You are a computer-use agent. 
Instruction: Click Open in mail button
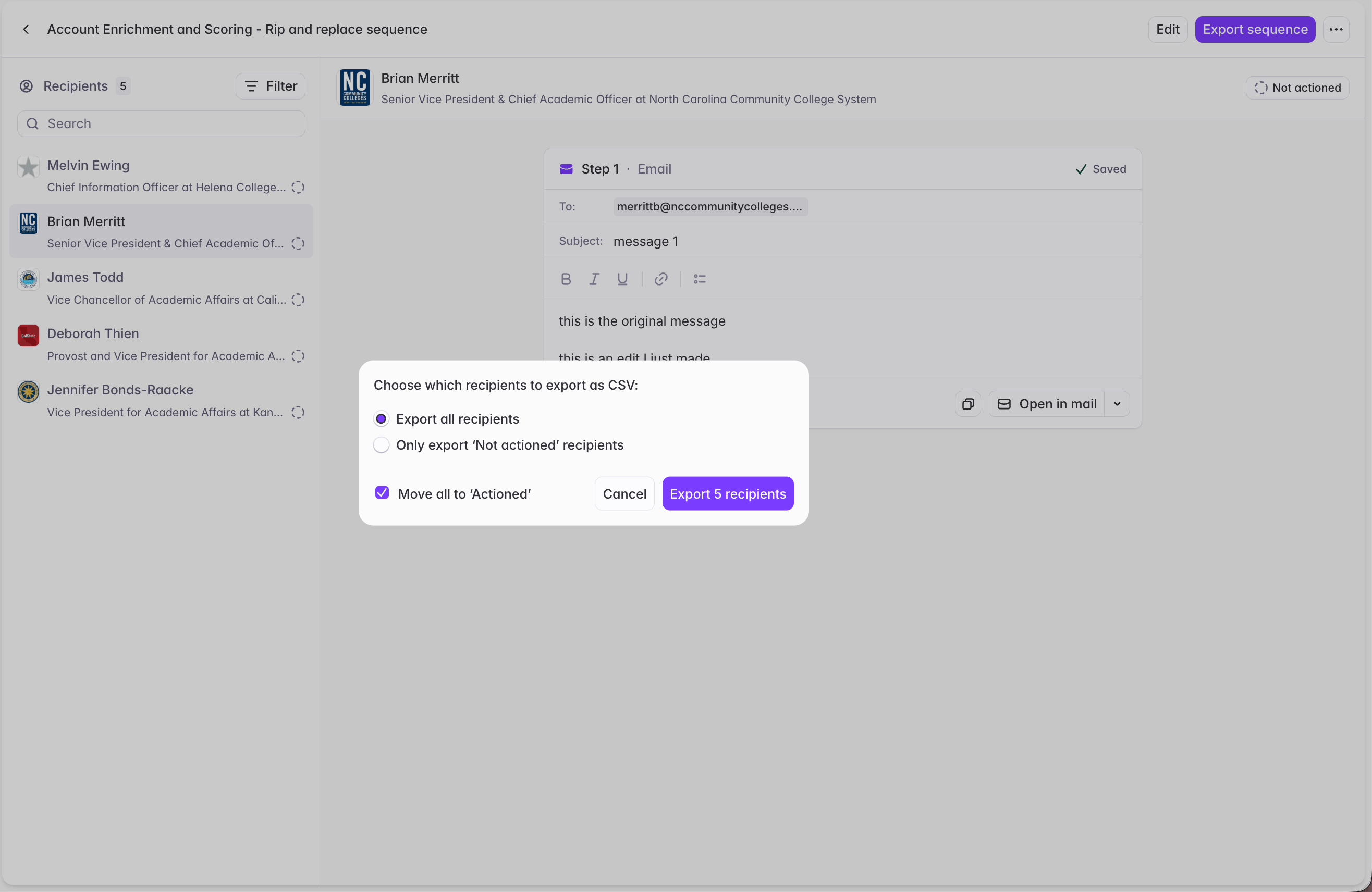click(x=1047, y=404)
